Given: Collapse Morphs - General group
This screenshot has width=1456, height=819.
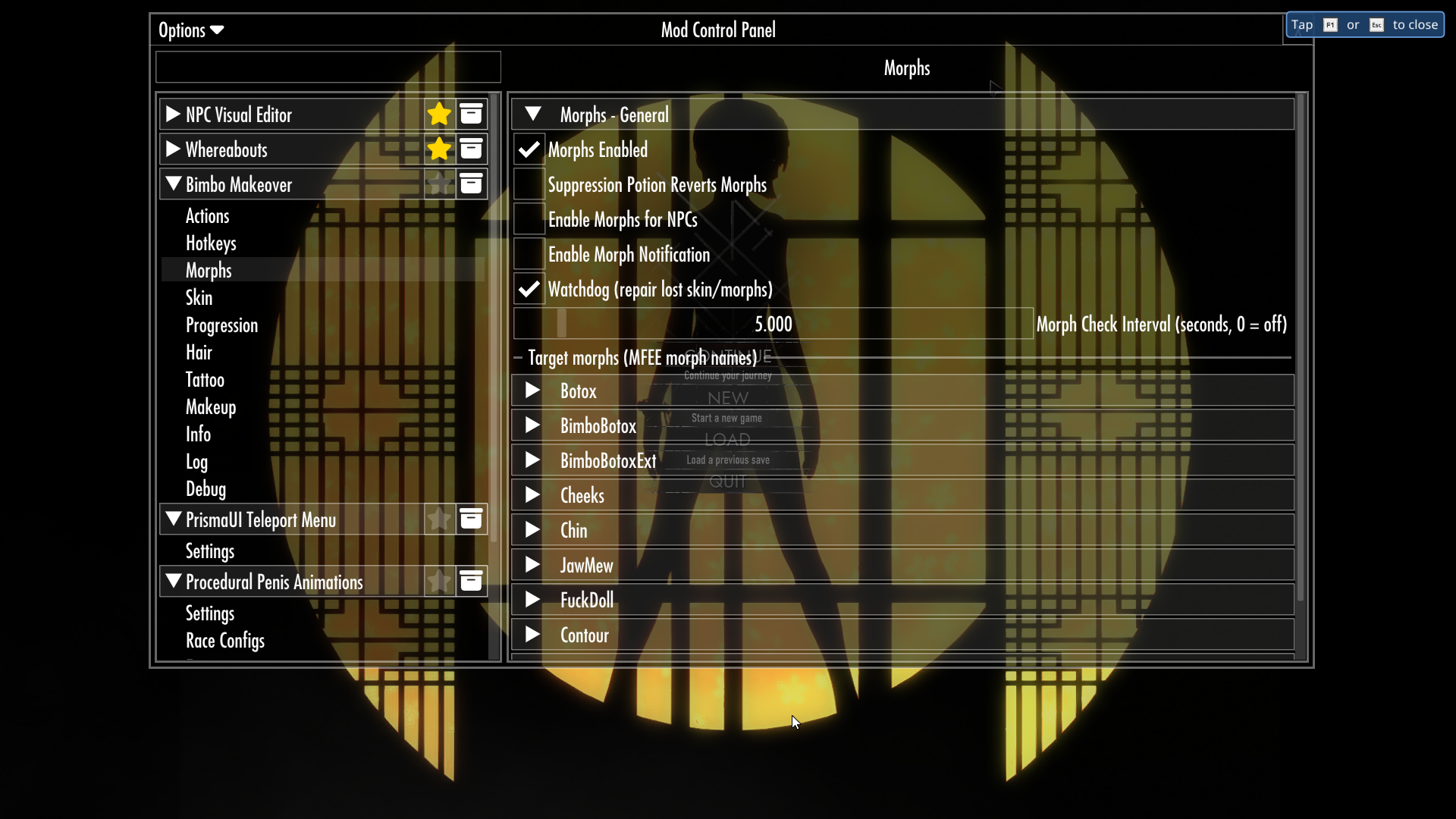Looking at the screenshot, I should coord(533,115).
